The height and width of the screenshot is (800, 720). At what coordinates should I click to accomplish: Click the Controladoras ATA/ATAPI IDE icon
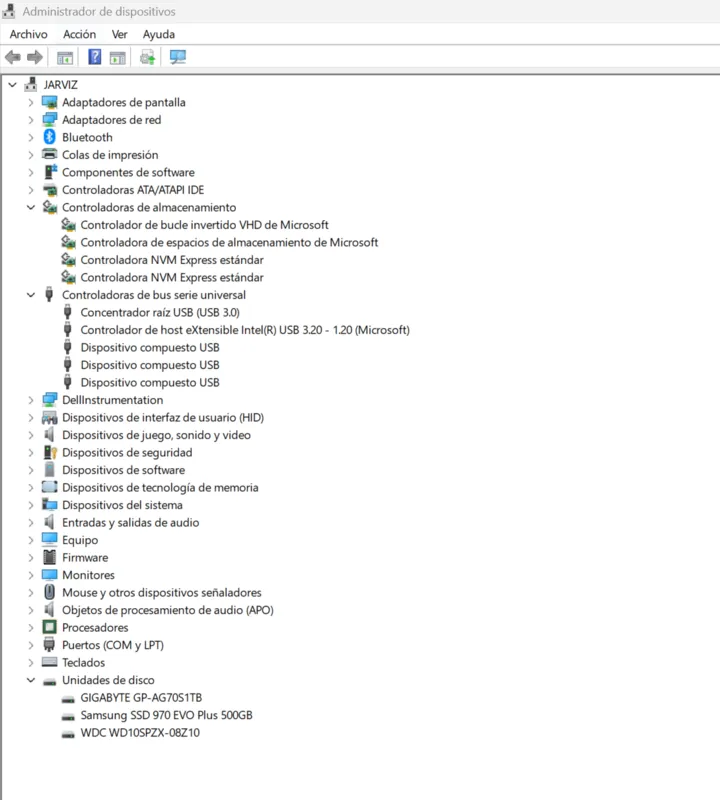[x=50, y=190]
